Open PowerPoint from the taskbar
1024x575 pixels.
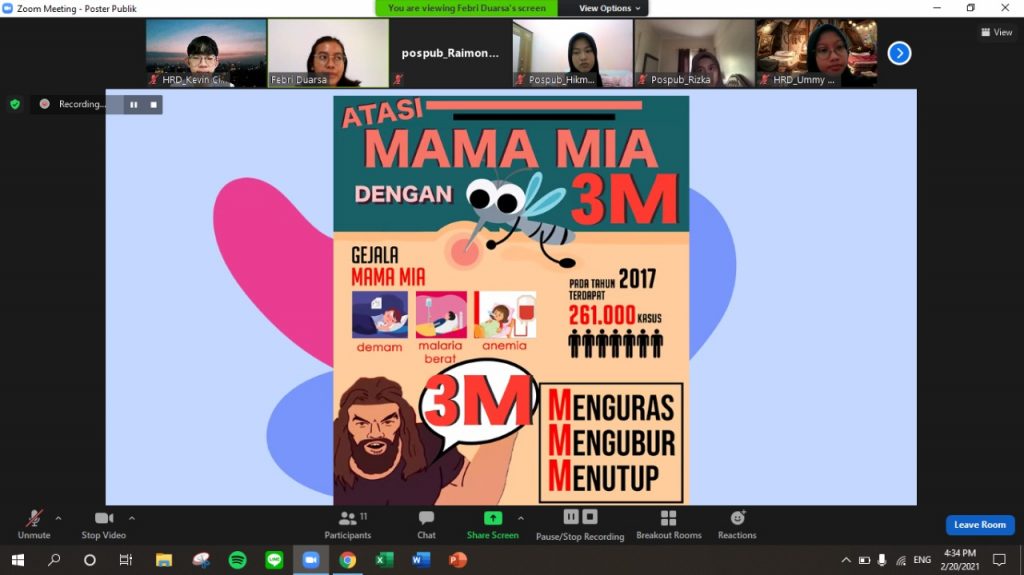(x=458, y=560)
